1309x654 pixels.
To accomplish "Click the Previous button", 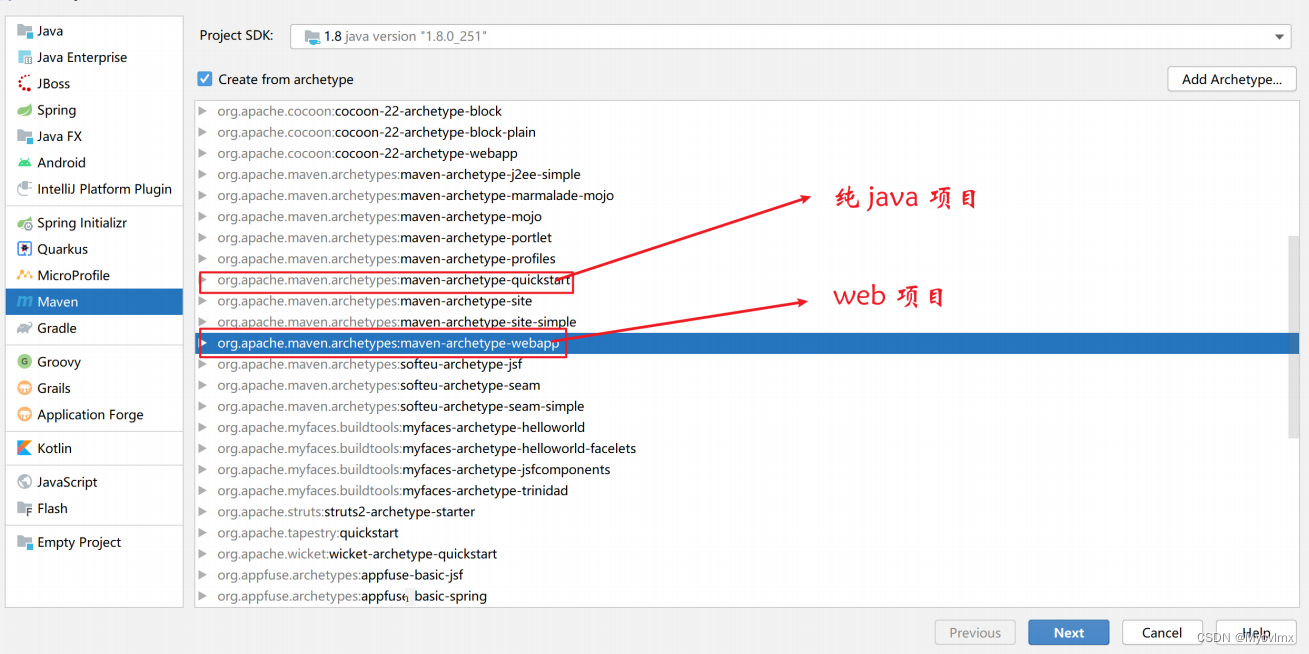I will point(975,632).
